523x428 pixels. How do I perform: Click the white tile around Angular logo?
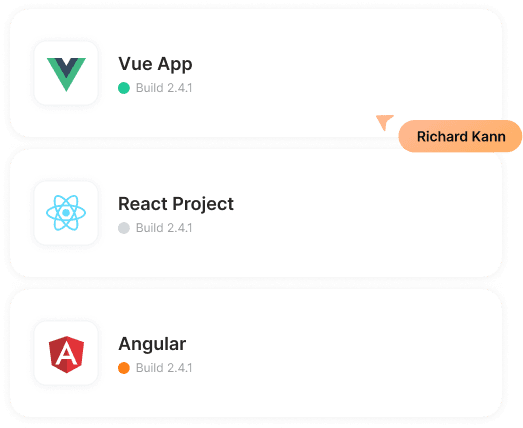coord(66,353)
